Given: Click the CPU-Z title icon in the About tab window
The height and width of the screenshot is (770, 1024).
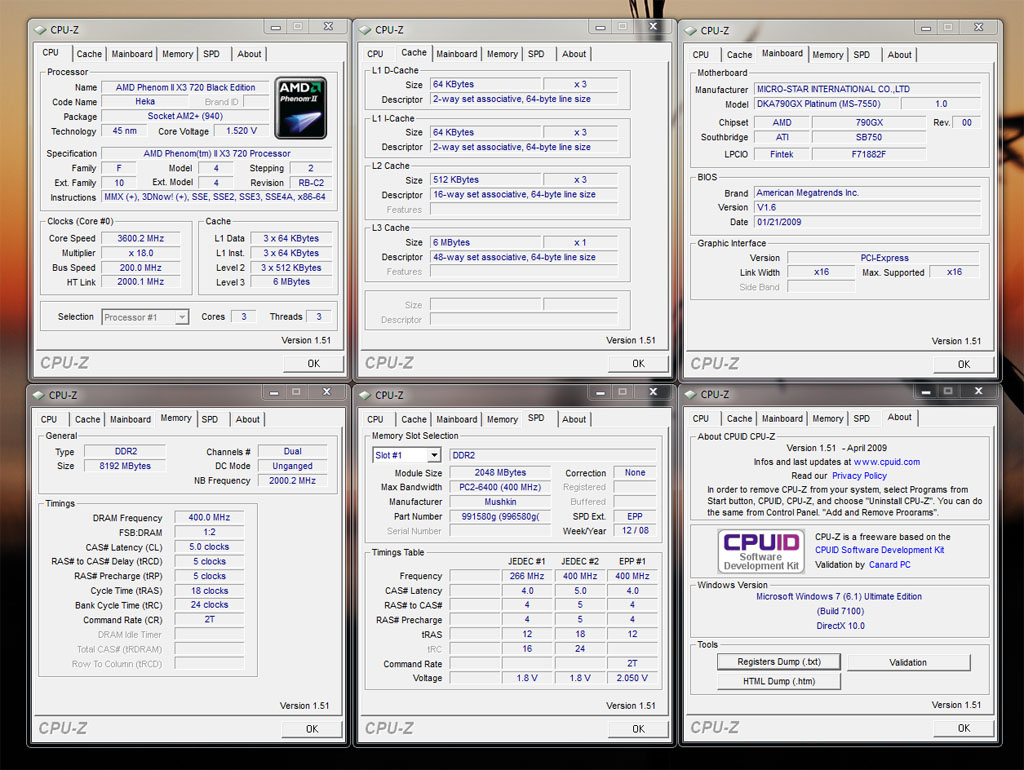Looking at the screenshot, I should [x=690, y=394].
